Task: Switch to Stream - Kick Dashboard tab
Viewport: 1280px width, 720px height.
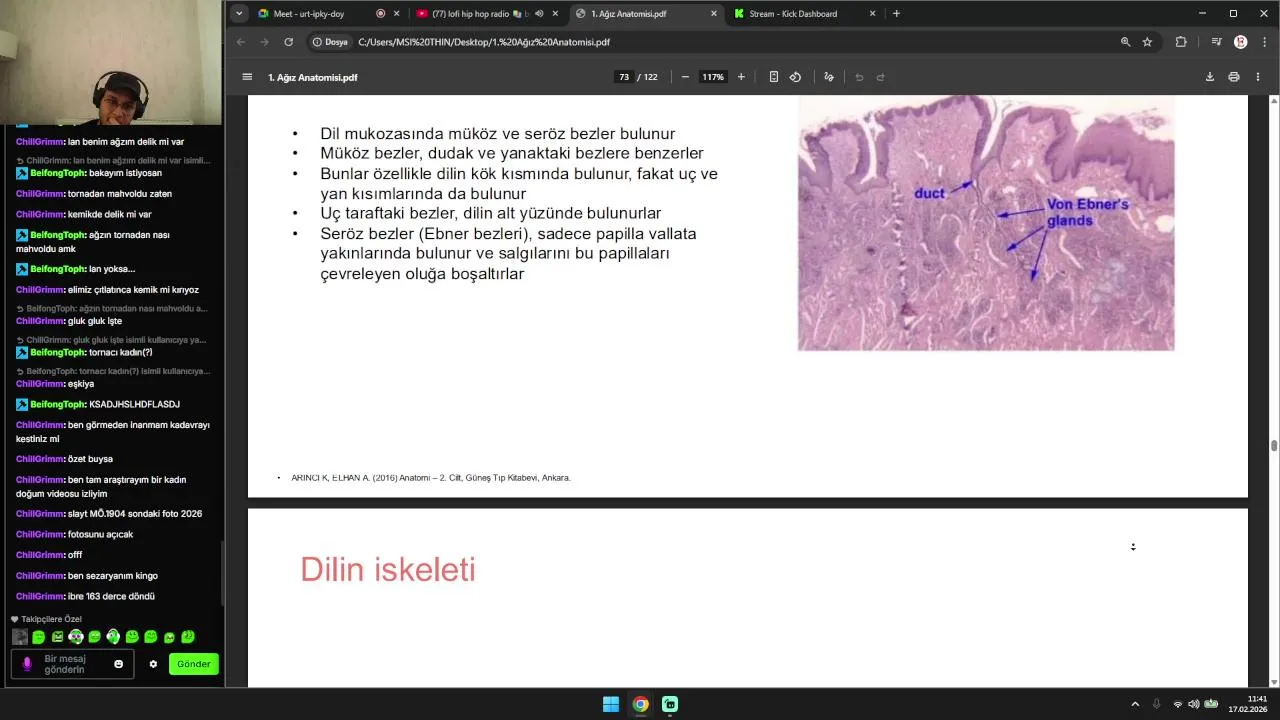Action: click(803, 14)
